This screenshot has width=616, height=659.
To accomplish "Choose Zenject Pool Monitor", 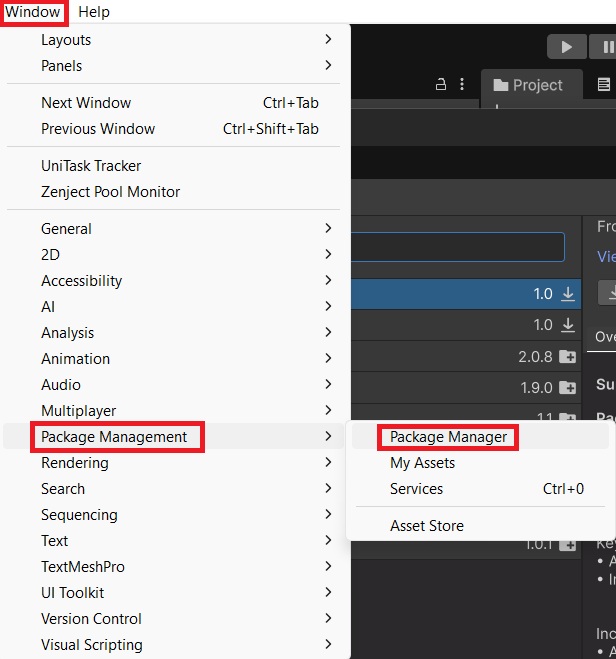I will click(x=110, y=192).
